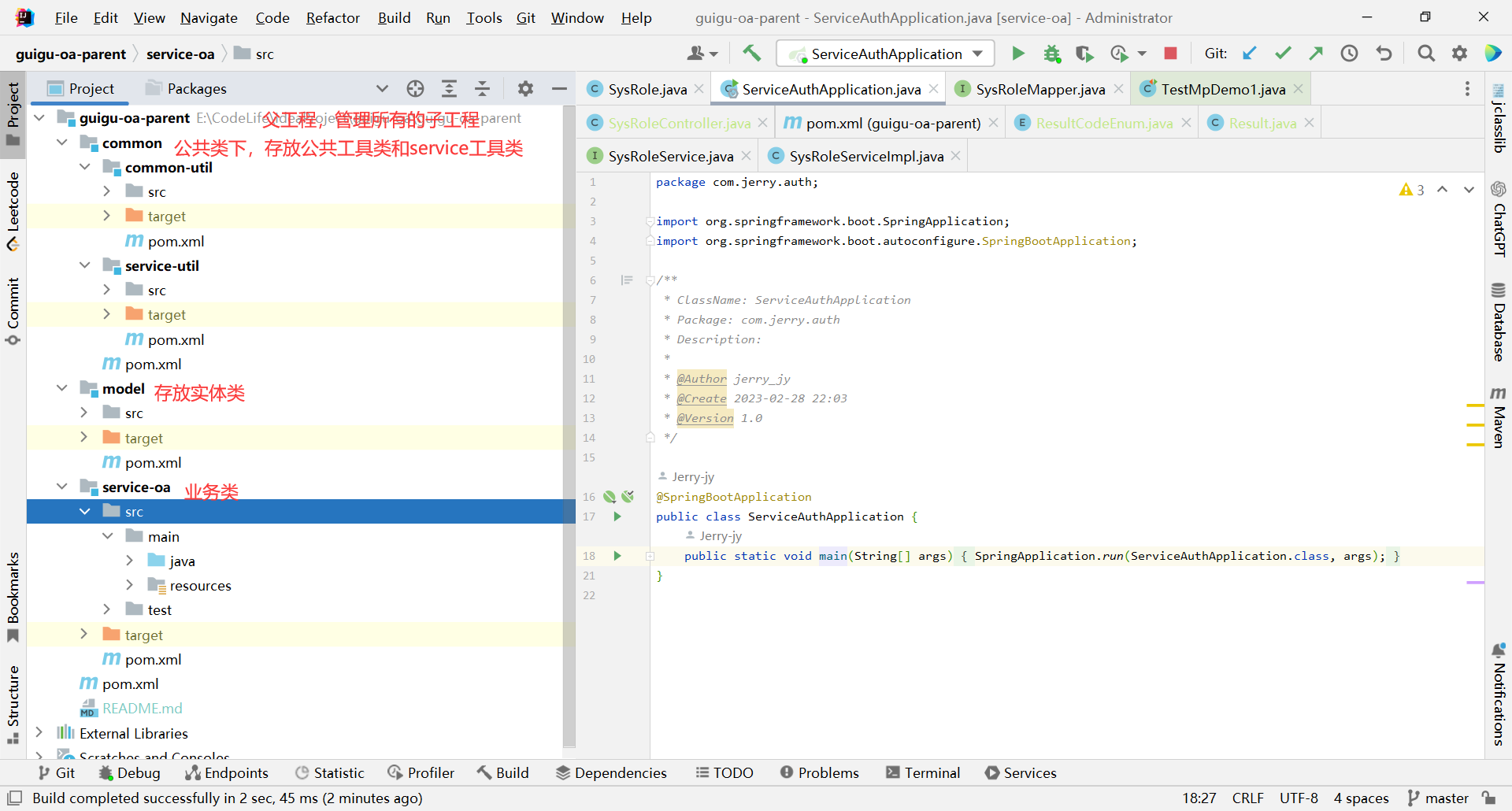Click the Git update project arrow

point(1249,54)
